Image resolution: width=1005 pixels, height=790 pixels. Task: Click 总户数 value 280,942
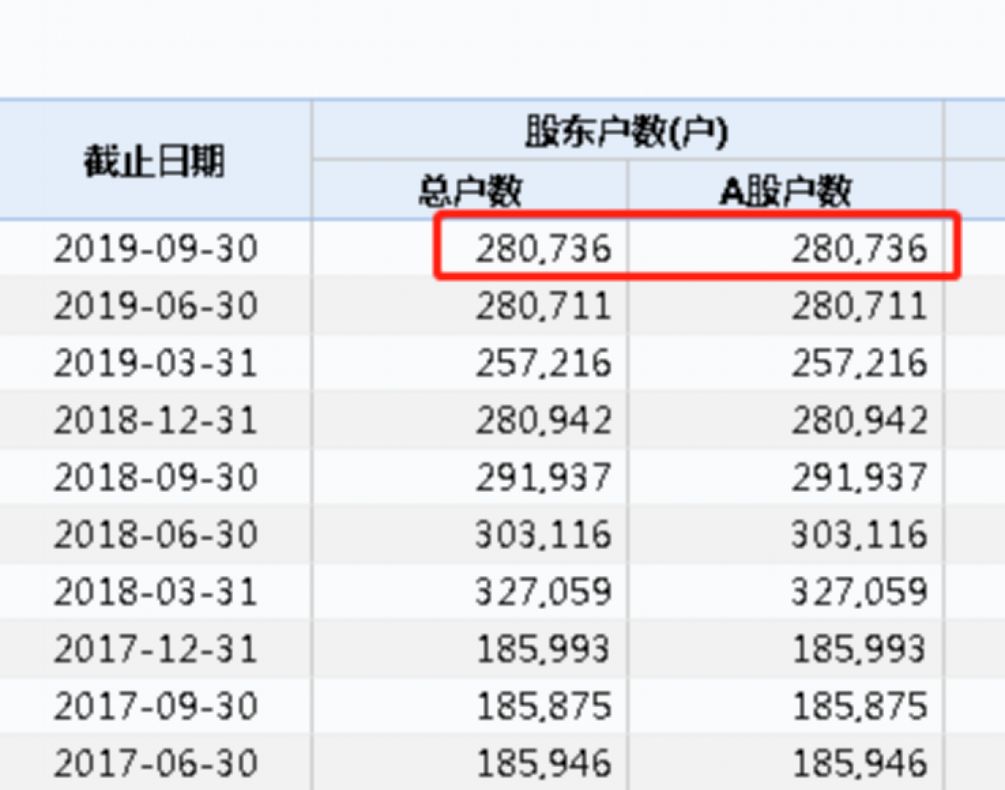click(x=543, y=420)
